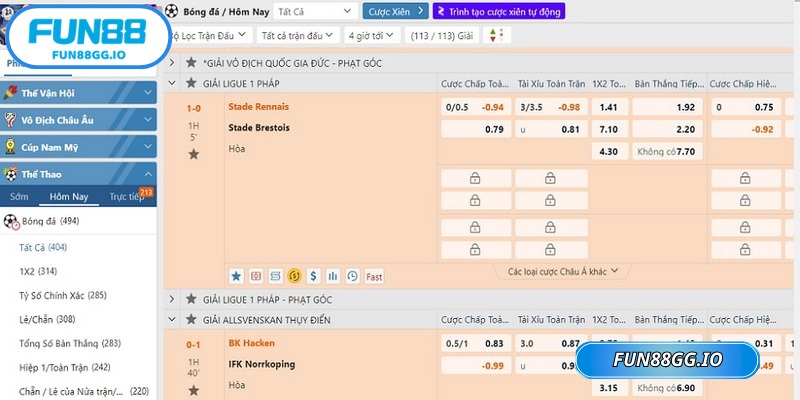Open the Tất cả trận đấu dropdown
The width and height of the screenshot is (800, 400).
click(x=298, y=35)
